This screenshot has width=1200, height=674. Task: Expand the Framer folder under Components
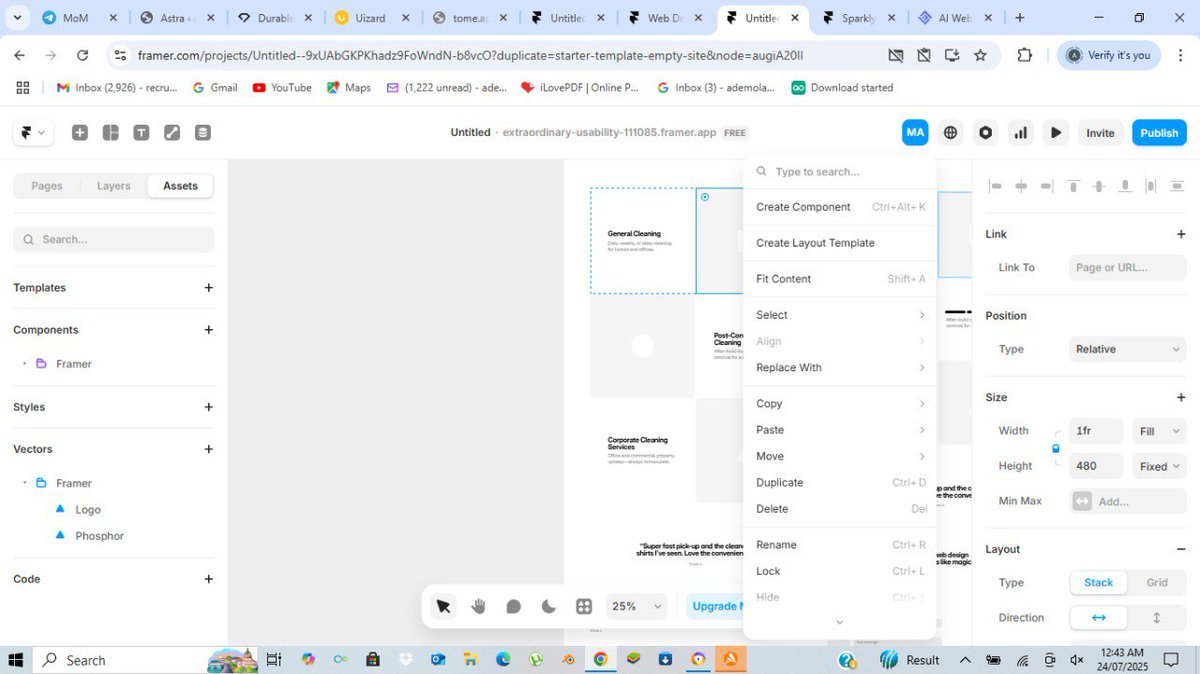click(x=24, y=364)
